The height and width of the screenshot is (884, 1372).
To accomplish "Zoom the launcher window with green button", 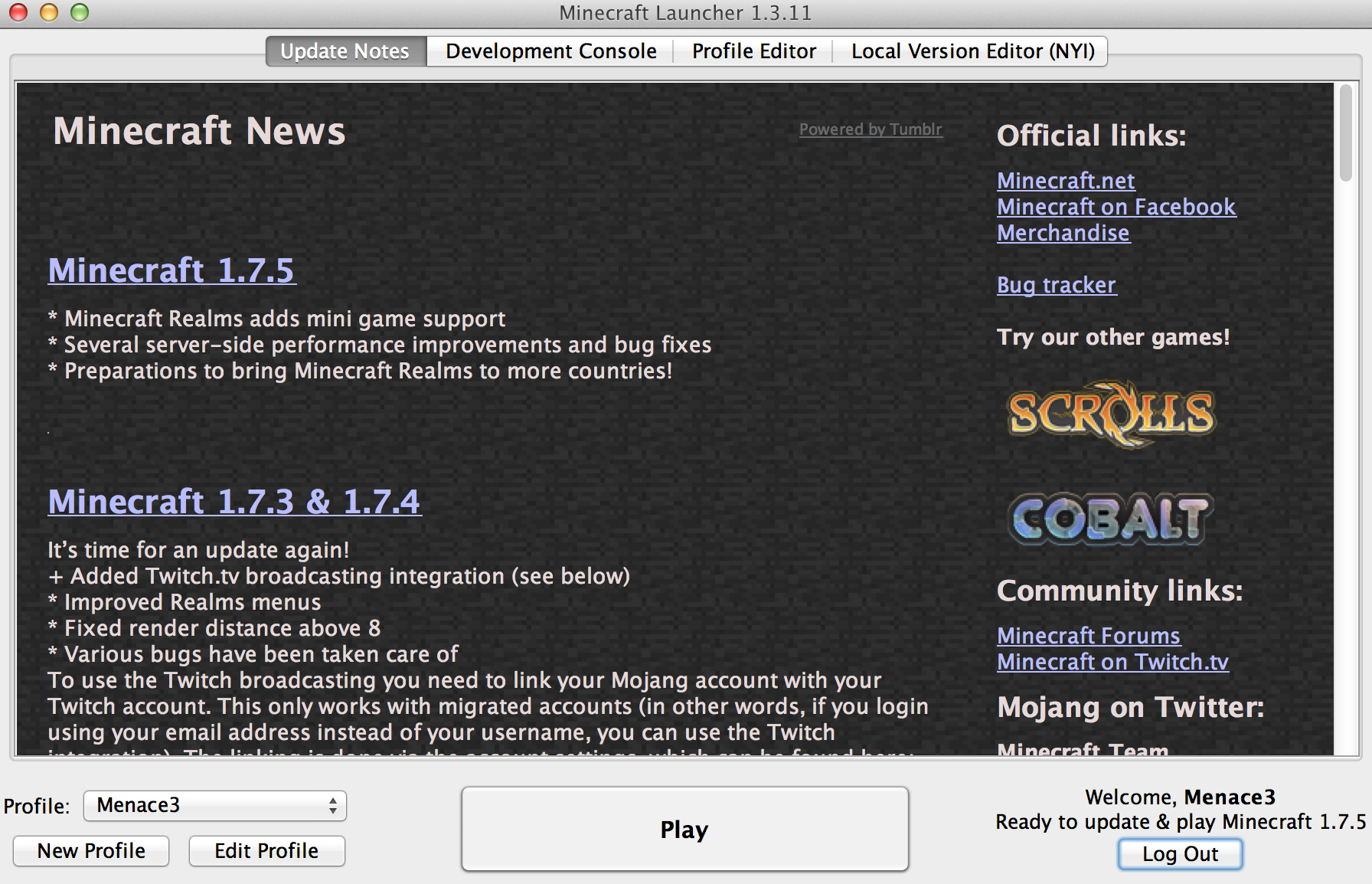I will [x=80, y=12].
